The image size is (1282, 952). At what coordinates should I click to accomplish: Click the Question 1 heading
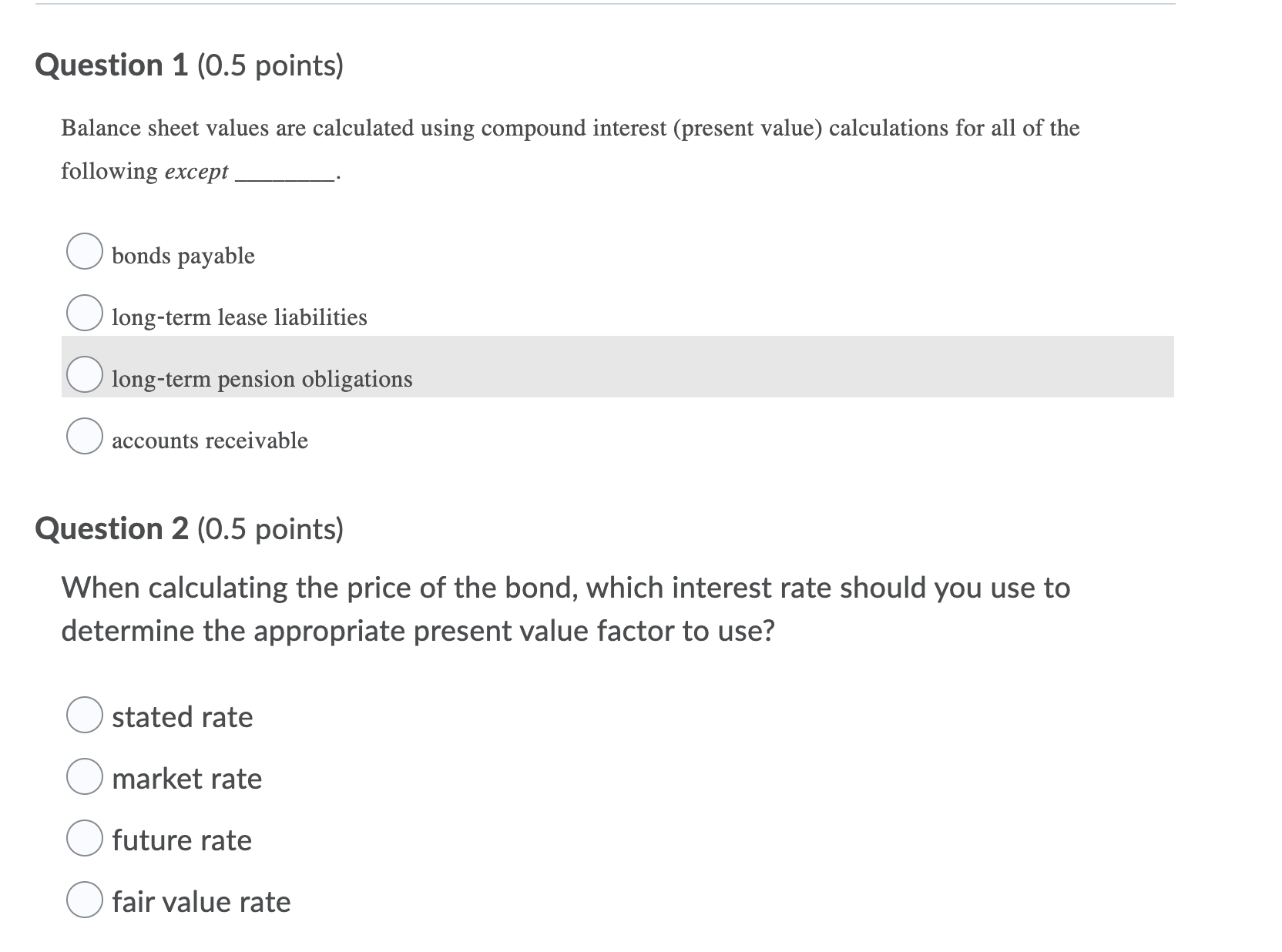(190, 65)
